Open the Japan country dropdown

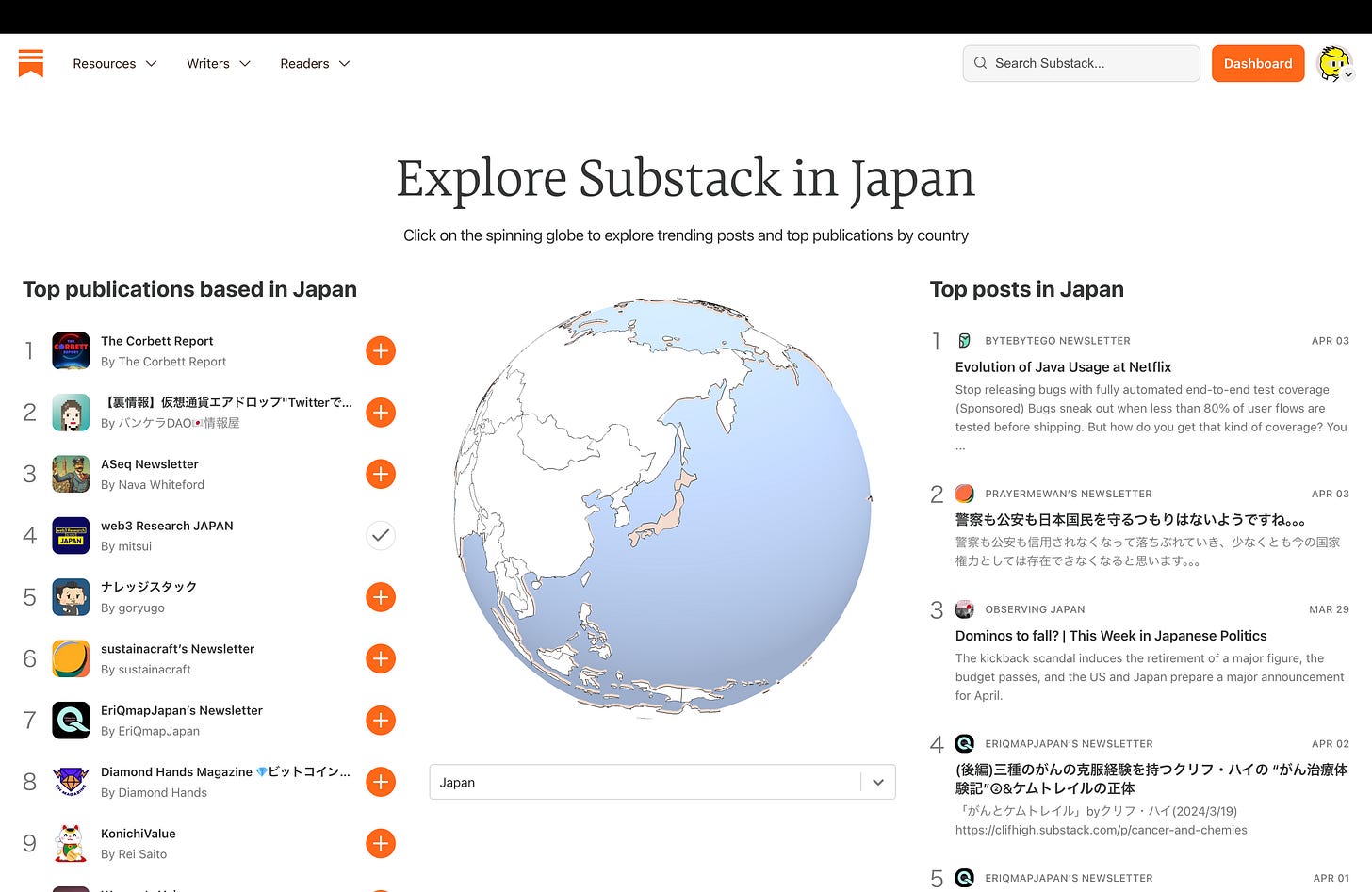(662, 782)
